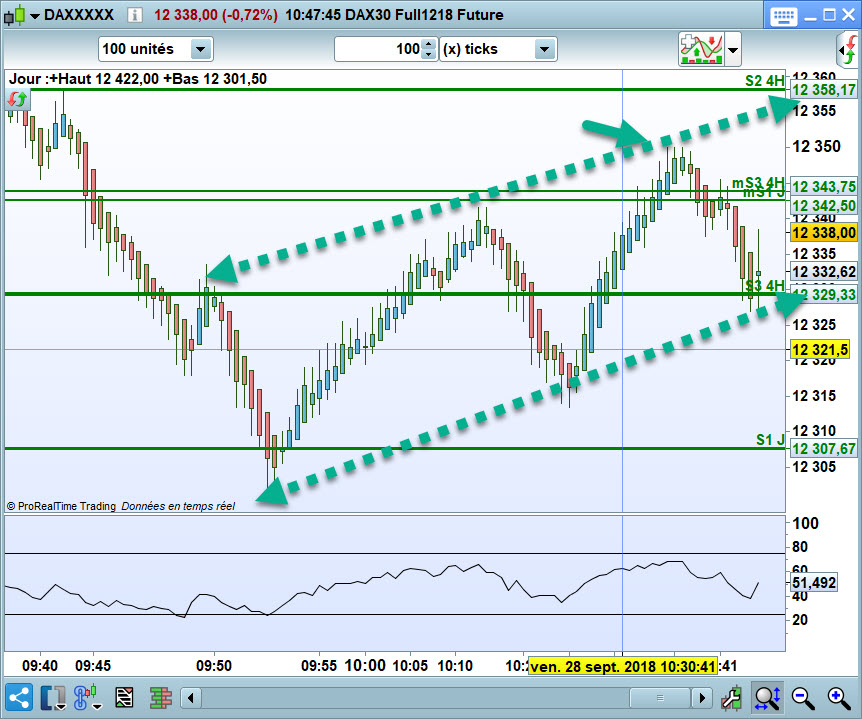Zoom out with the minus magnifier
The width and height of the screenshot is (862, 719).
pyautogui.click(x=803, y=698)
